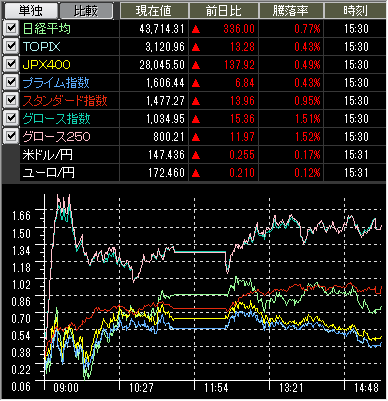Click the up-arrow in 米ドル/円 row

point(196,155)
